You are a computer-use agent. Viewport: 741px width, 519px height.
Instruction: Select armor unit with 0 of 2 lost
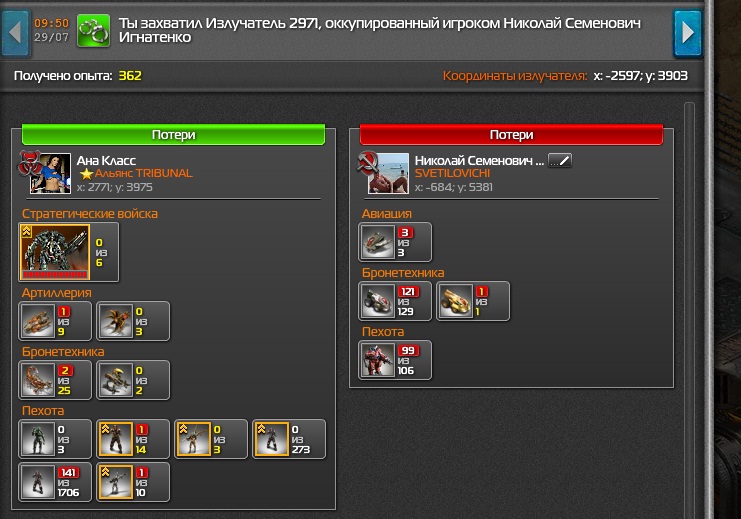point(133,381)
